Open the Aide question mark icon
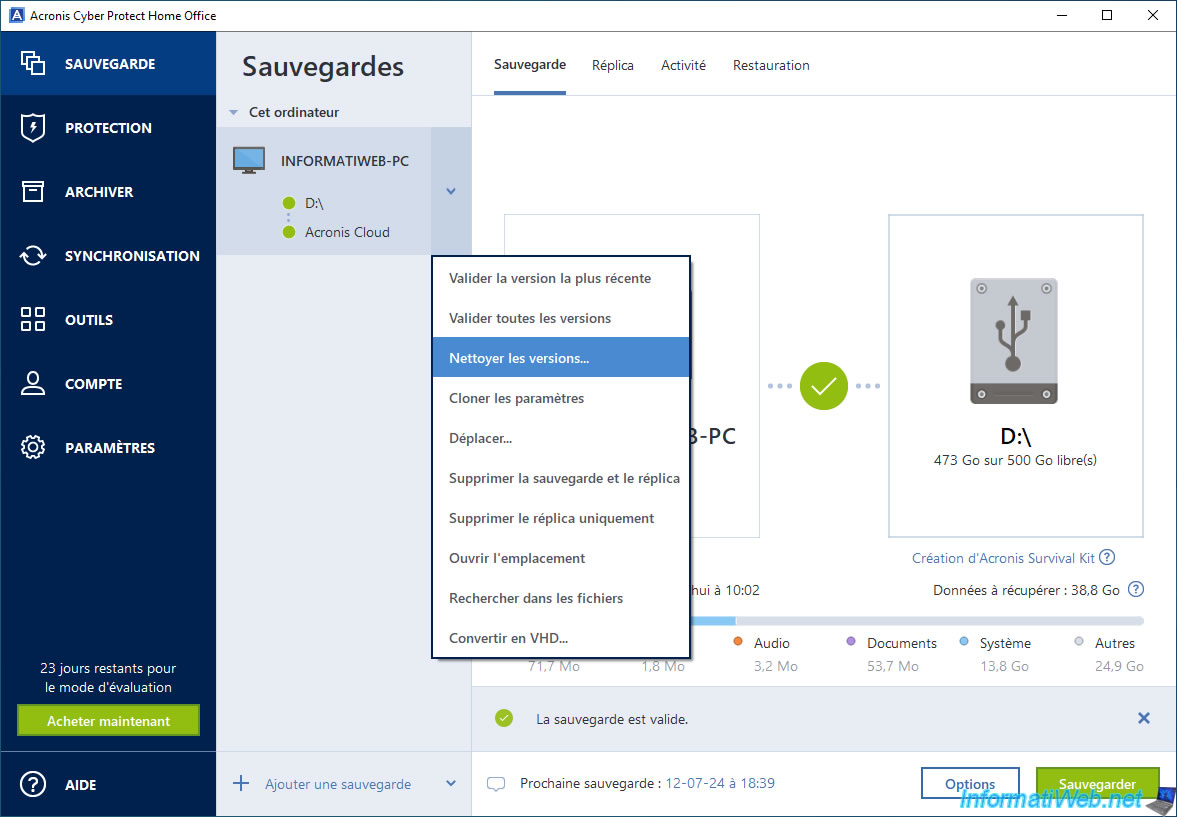Image resolution: width=1177 pixels, height=817 pixels. (x=33, y=785)
